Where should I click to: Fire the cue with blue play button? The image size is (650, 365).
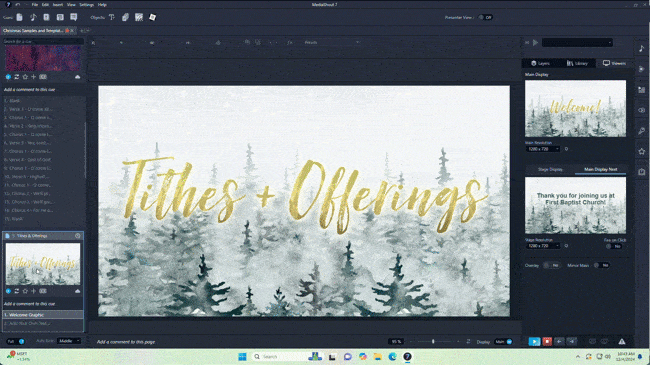click(x=534, y=341)
